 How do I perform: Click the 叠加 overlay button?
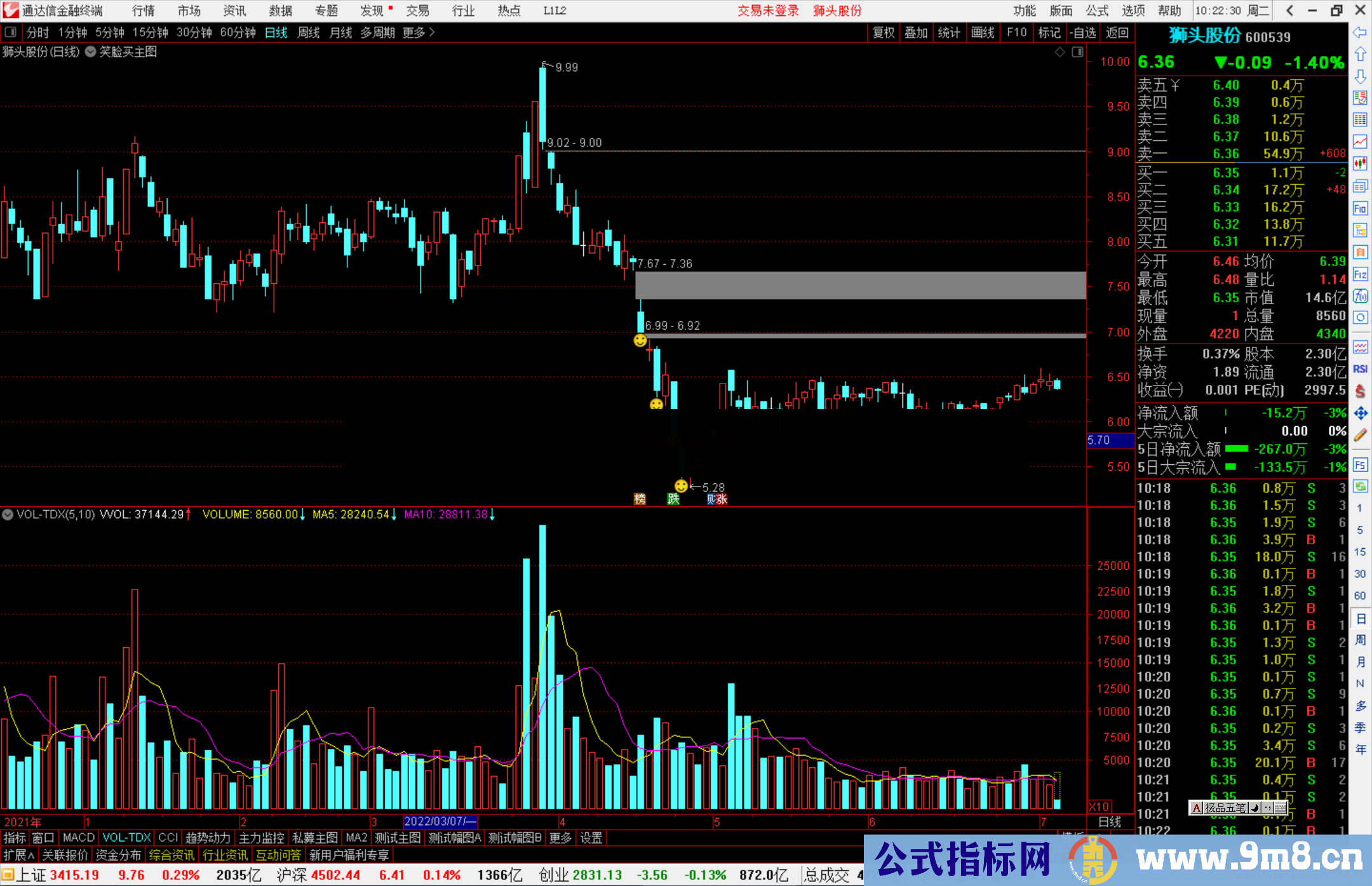(x=916, y=32)
